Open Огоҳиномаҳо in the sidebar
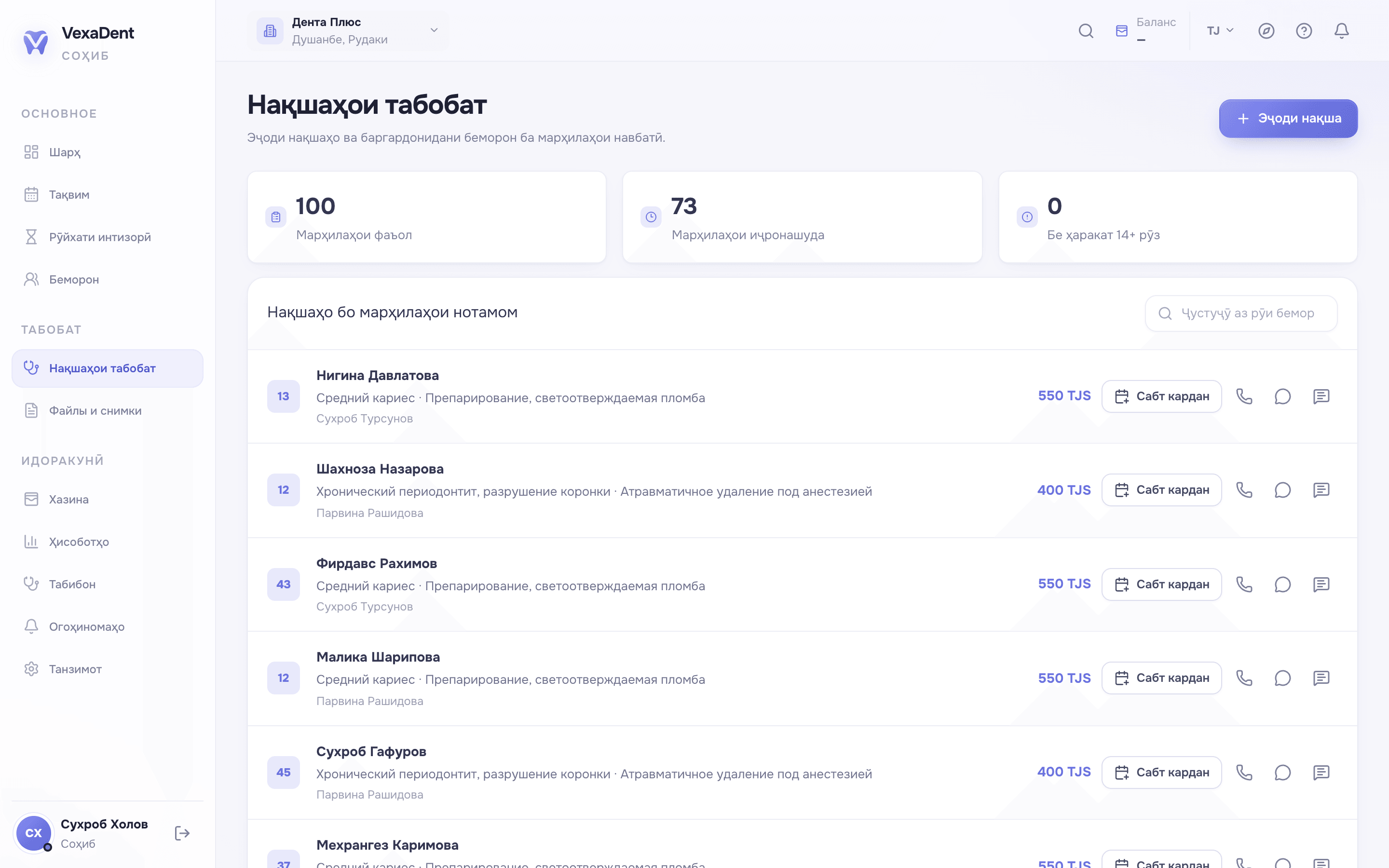Image resolution: width=1389 pixels, height=868 pixels. (108, 627)
